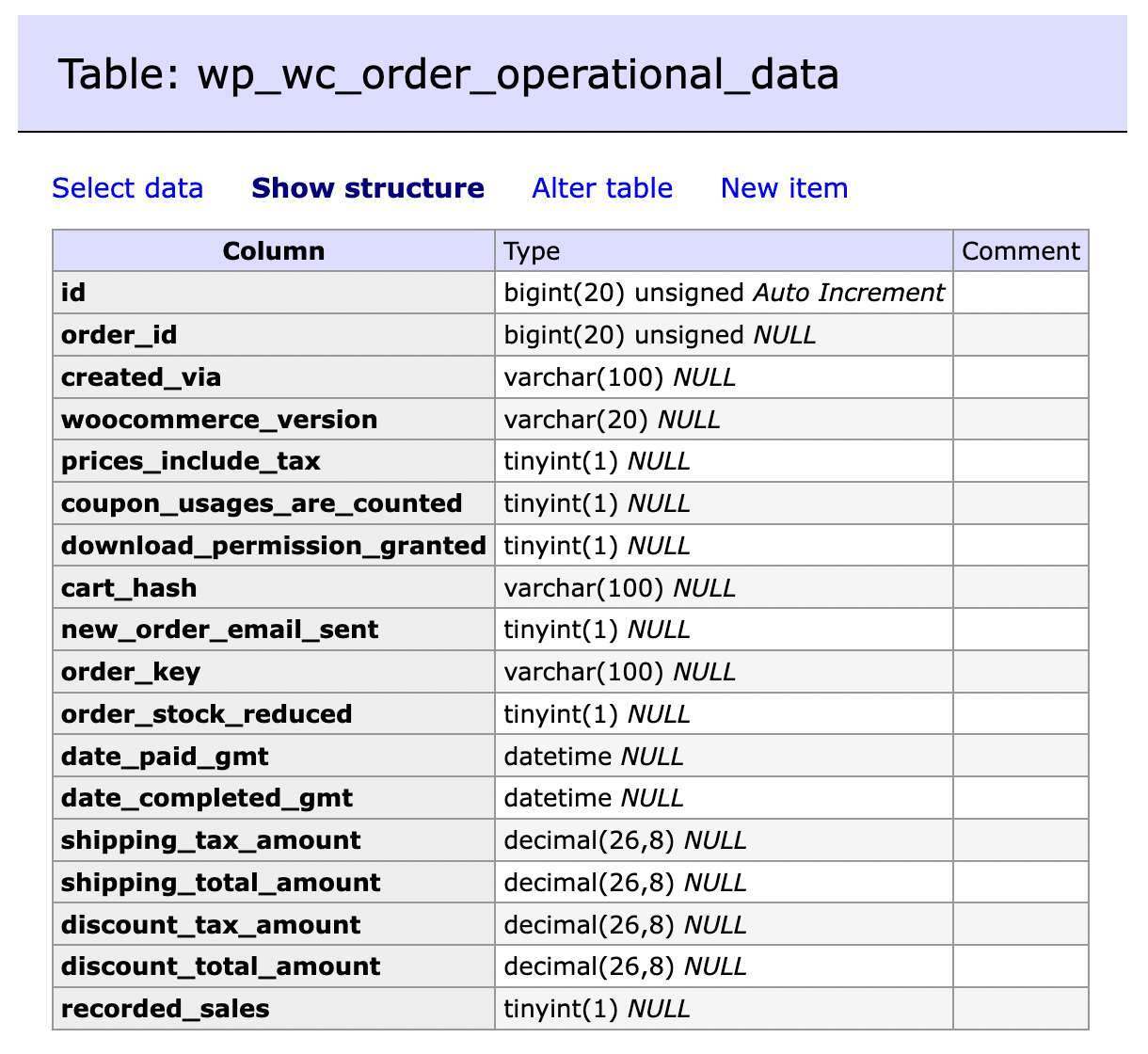Click the Comment column header
This screenshot has width=1148, height=1054.
click(1020, 250)
